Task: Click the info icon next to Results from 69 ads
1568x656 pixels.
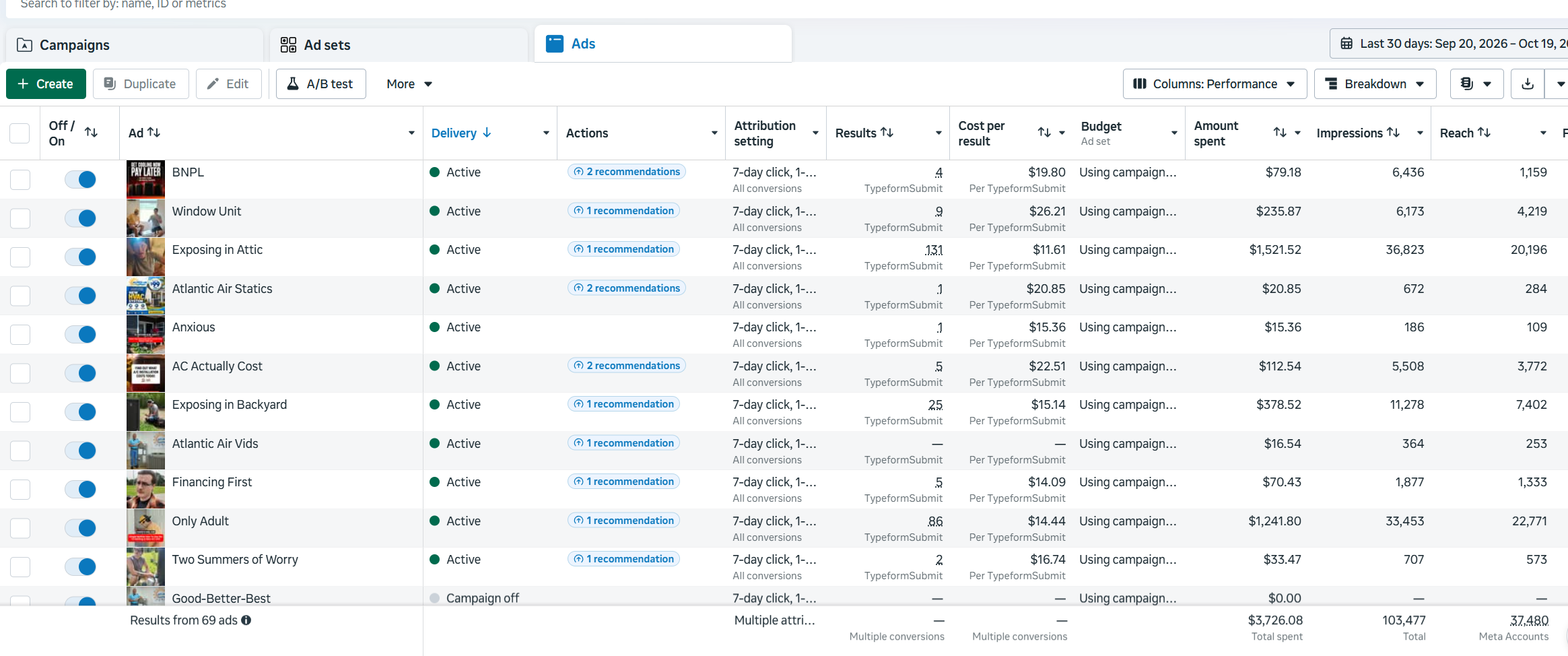Action: click(x=246, y=620)
